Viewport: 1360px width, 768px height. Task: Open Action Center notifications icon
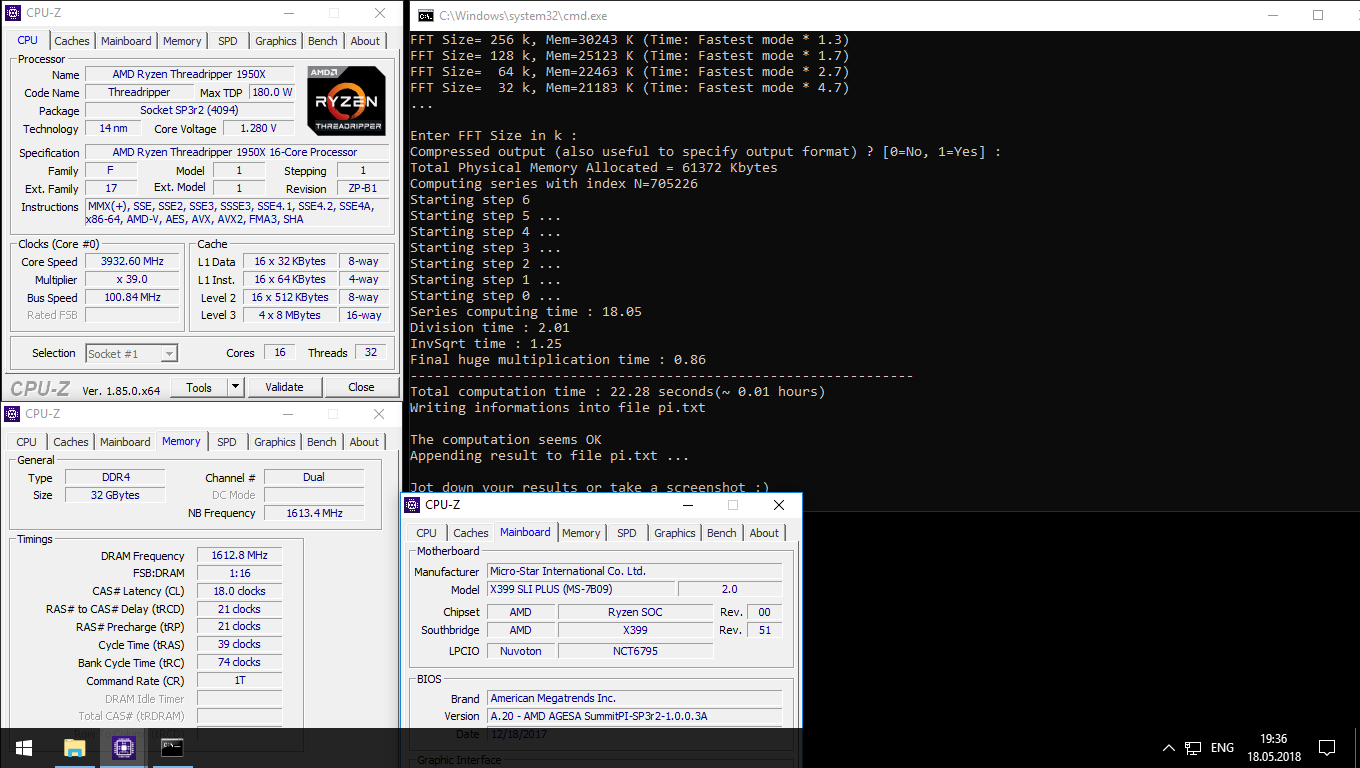(1327, 747)
